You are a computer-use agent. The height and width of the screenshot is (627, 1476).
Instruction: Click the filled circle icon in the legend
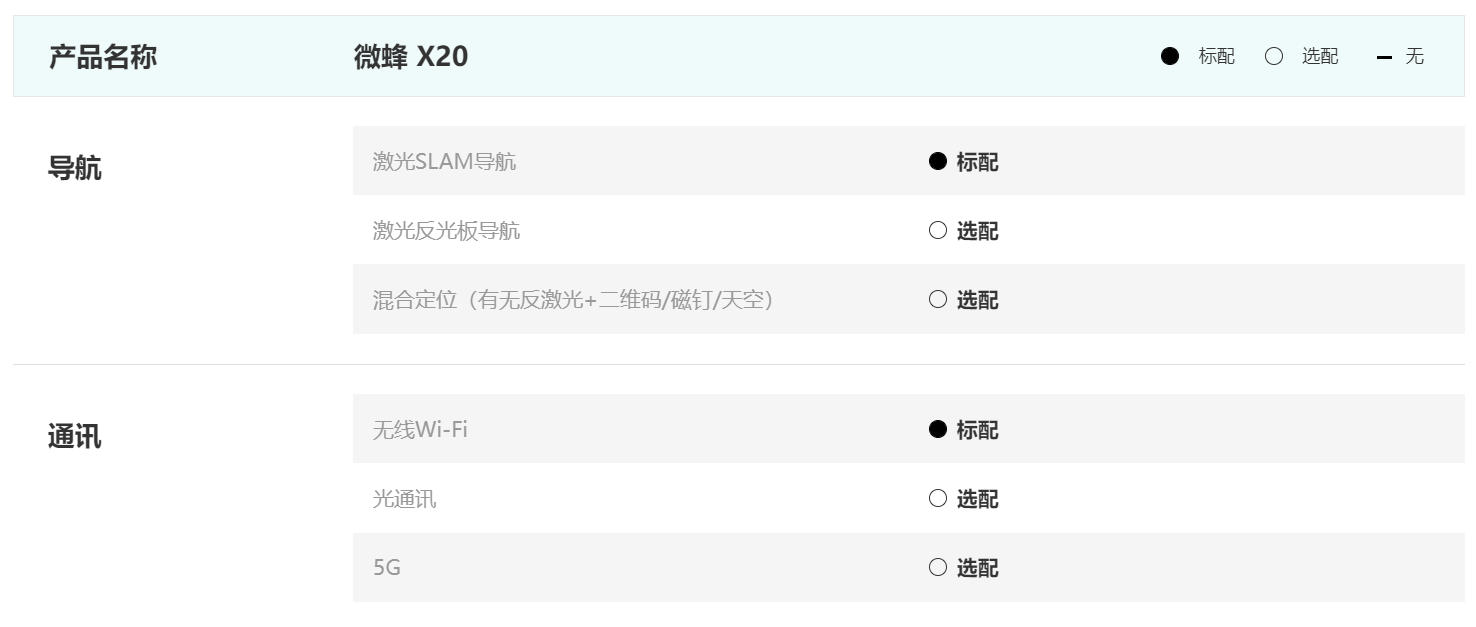click(1170, 57)
